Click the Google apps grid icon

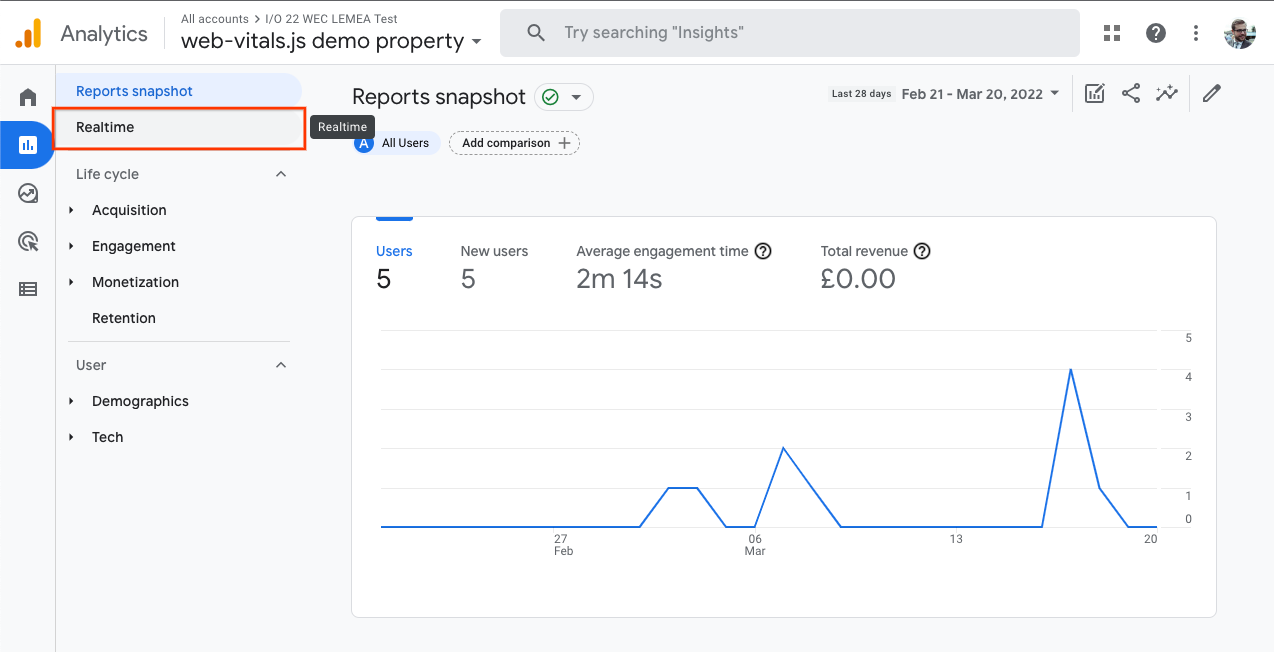(1112, 33)
